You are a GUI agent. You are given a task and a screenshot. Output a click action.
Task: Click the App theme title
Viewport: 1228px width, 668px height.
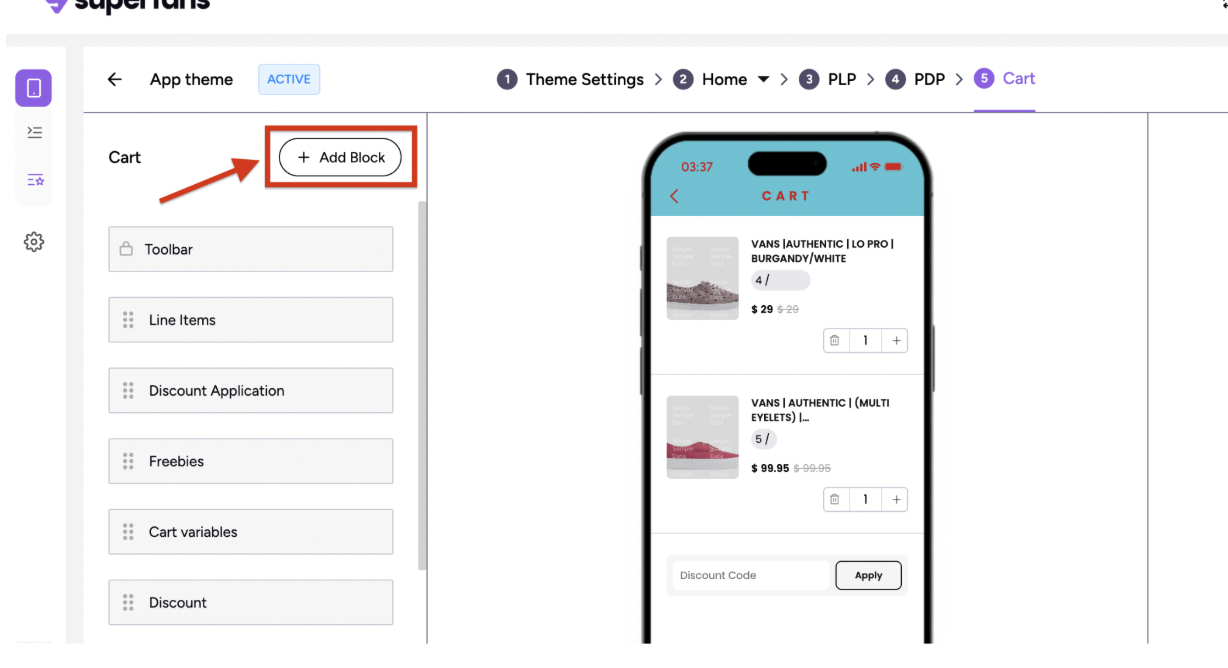191,80
